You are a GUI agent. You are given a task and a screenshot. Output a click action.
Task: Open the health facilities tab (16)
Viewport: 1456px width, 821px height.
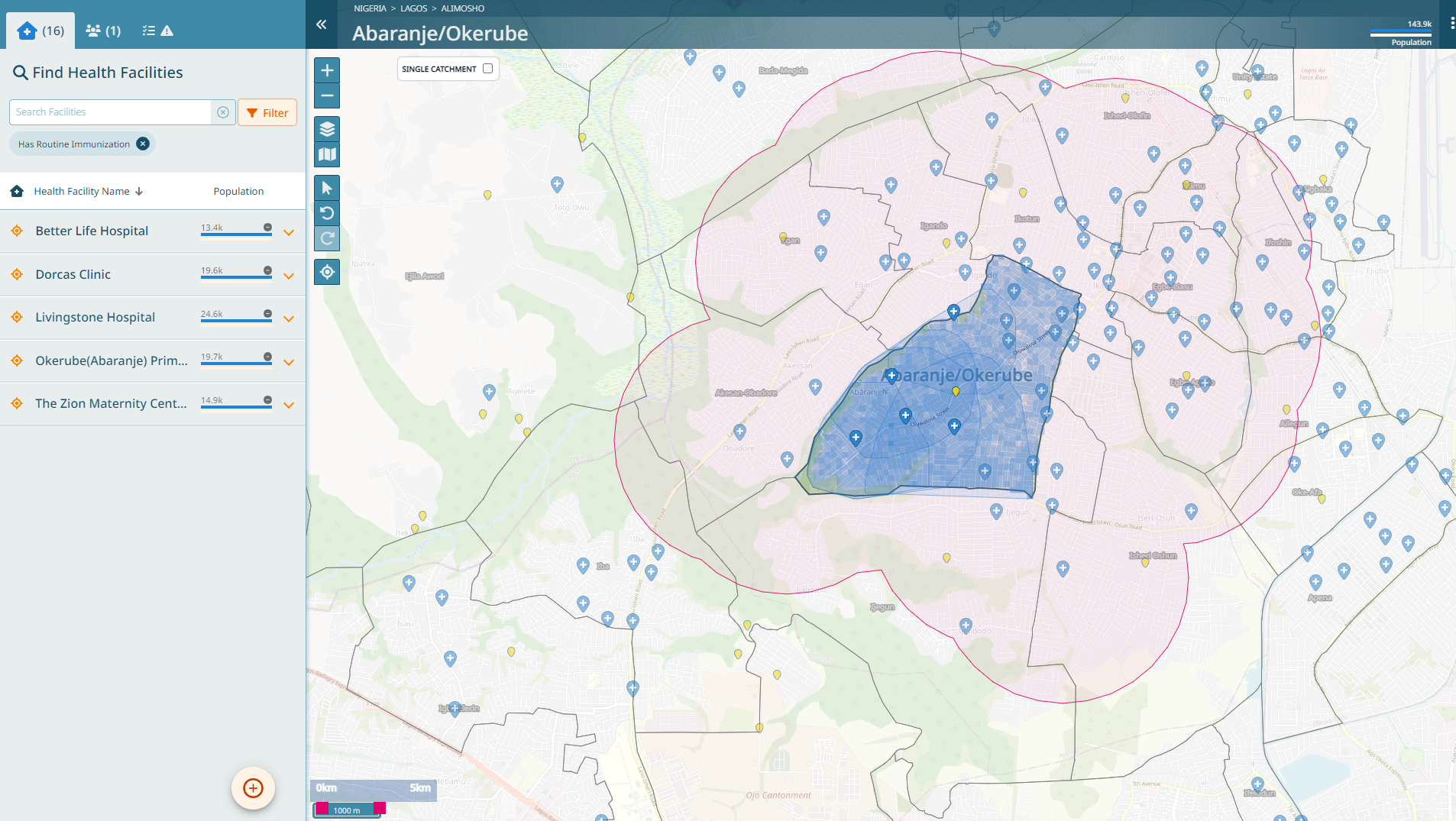pyautogui.click(x=40, y=31)
